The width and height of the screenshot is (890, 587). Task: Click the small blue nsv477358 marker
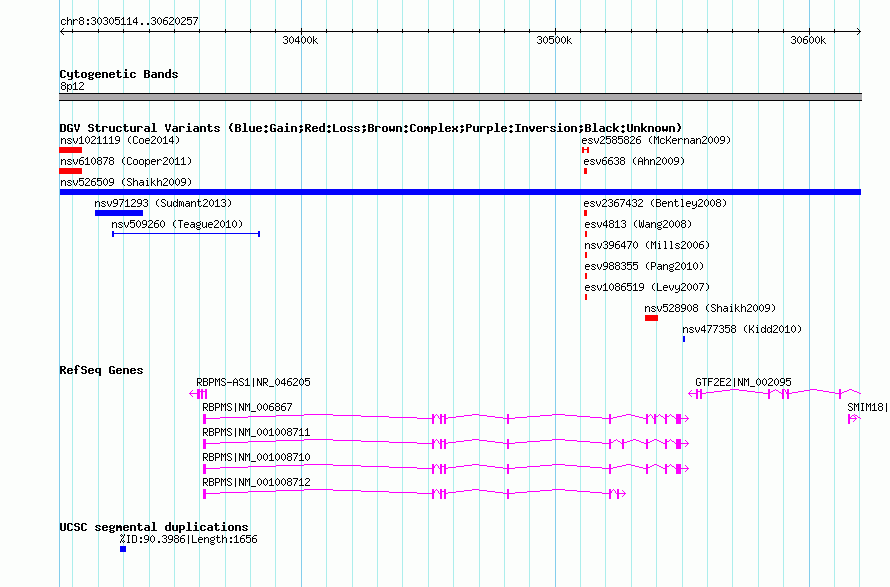684,339
